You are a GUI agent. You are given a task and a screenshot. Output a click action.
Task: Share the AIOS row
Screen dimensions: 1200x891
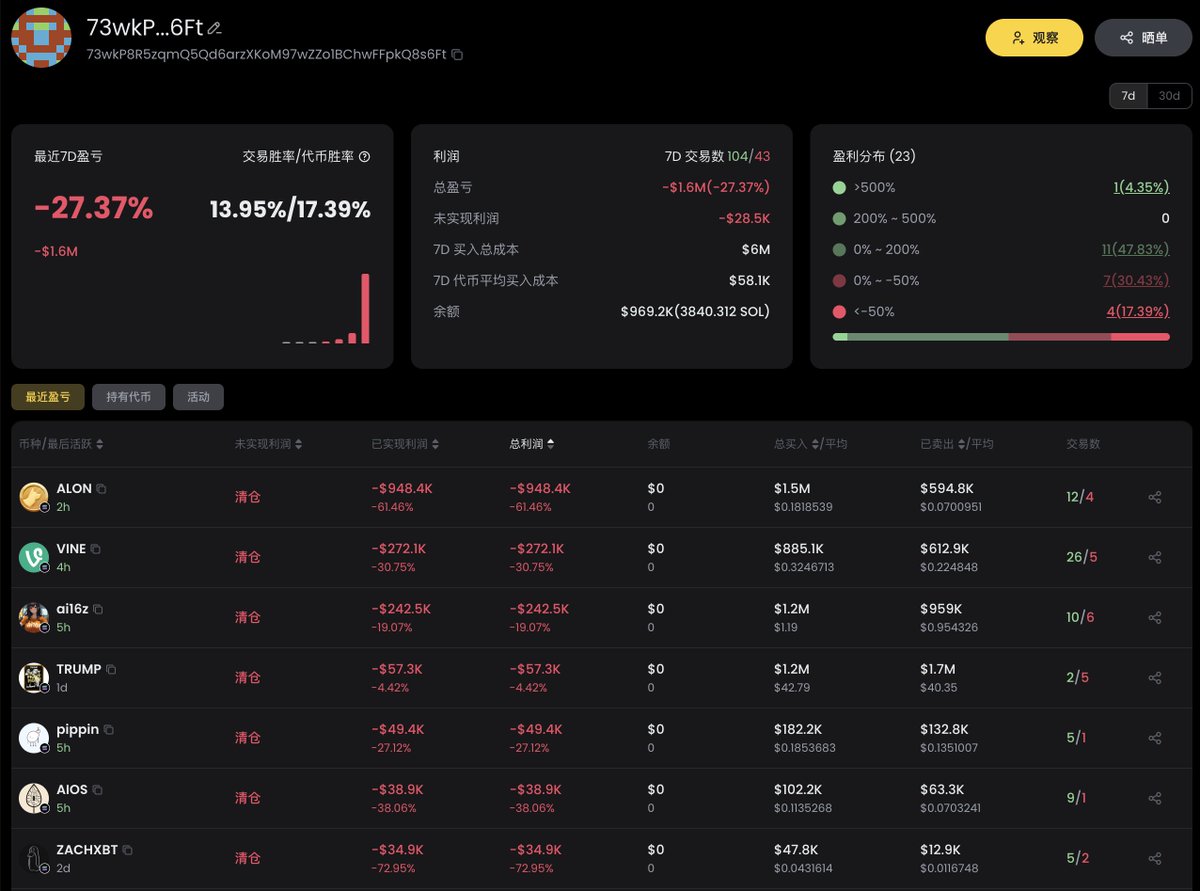(1155, 798)
